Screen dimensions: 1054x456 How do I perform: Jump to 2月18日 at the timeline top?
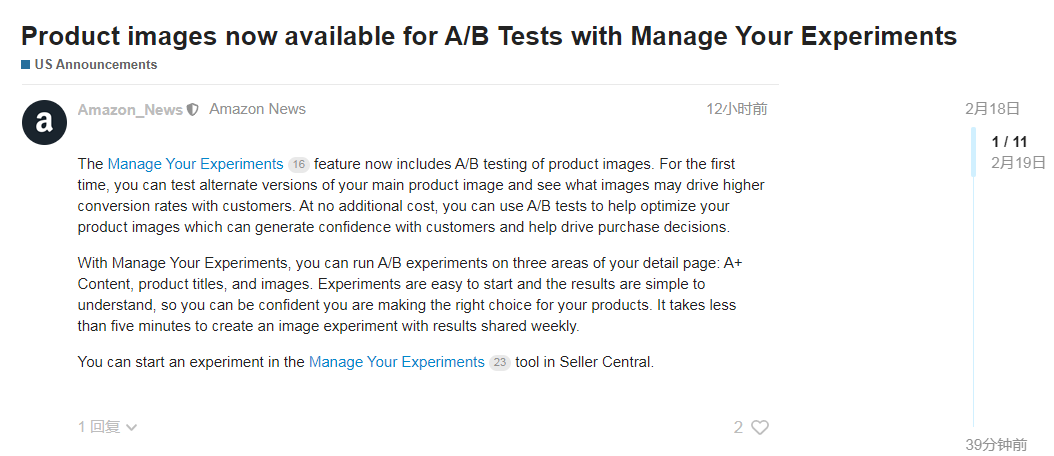[992, 109]
